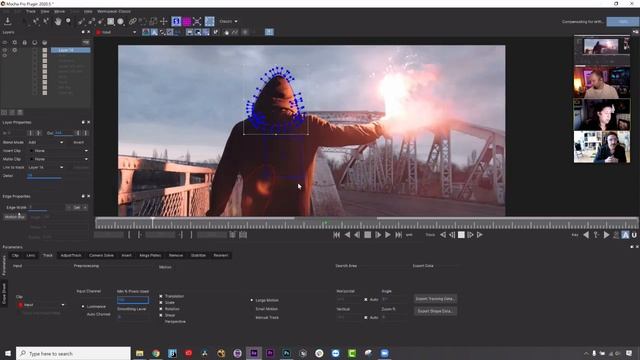Viewport: 640px width, 360px height.
Task: Click the stop playback button
Action: [368, 235]
